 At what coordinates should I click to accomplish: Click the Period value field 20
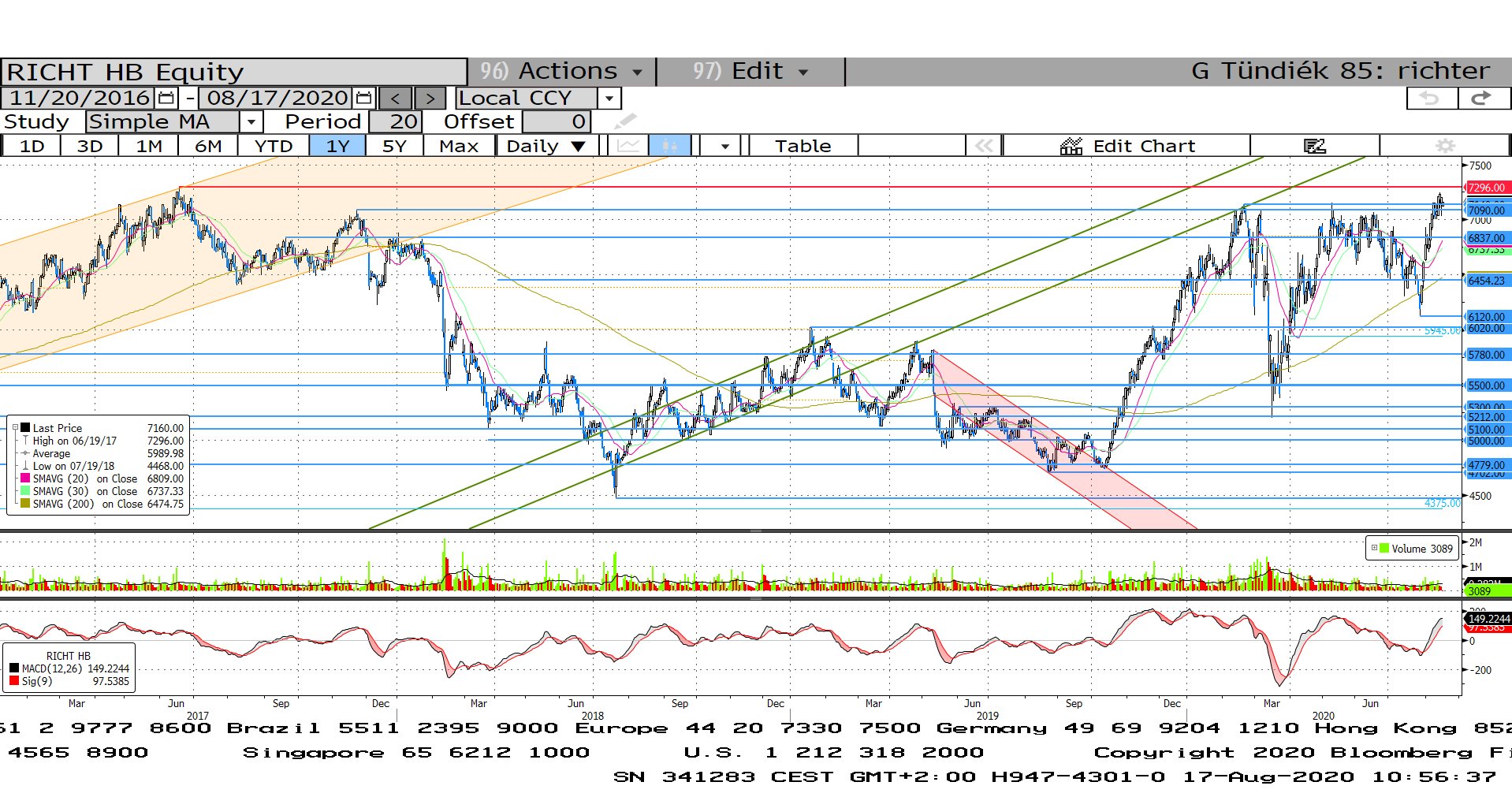coord(397,121)
